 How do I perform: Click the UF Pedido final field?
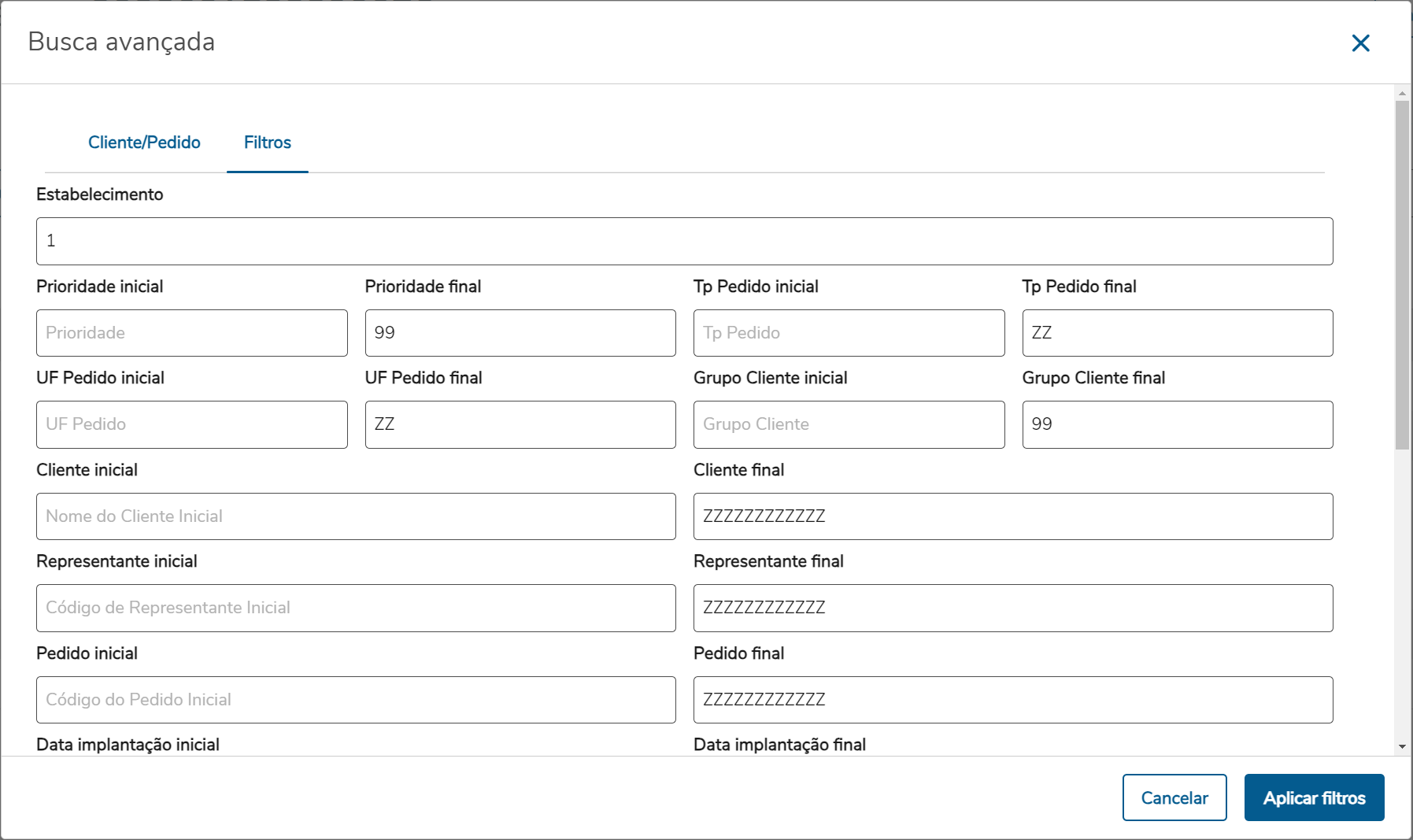520,424
